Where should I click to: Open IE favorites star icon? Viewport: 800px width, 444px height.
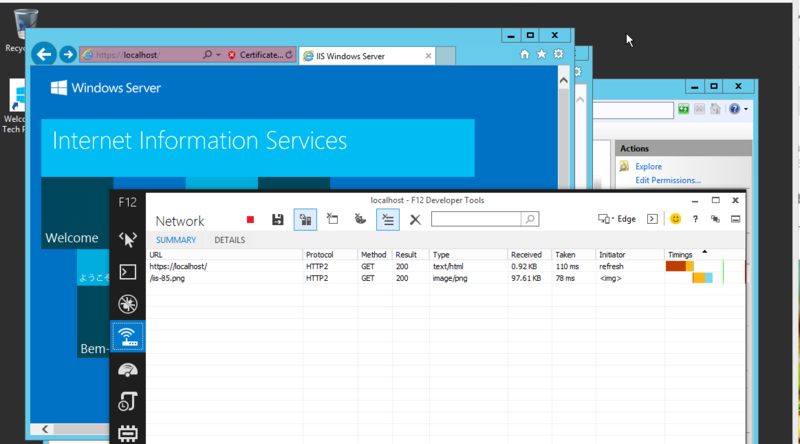pyautogui.click(x=541, y=54)
